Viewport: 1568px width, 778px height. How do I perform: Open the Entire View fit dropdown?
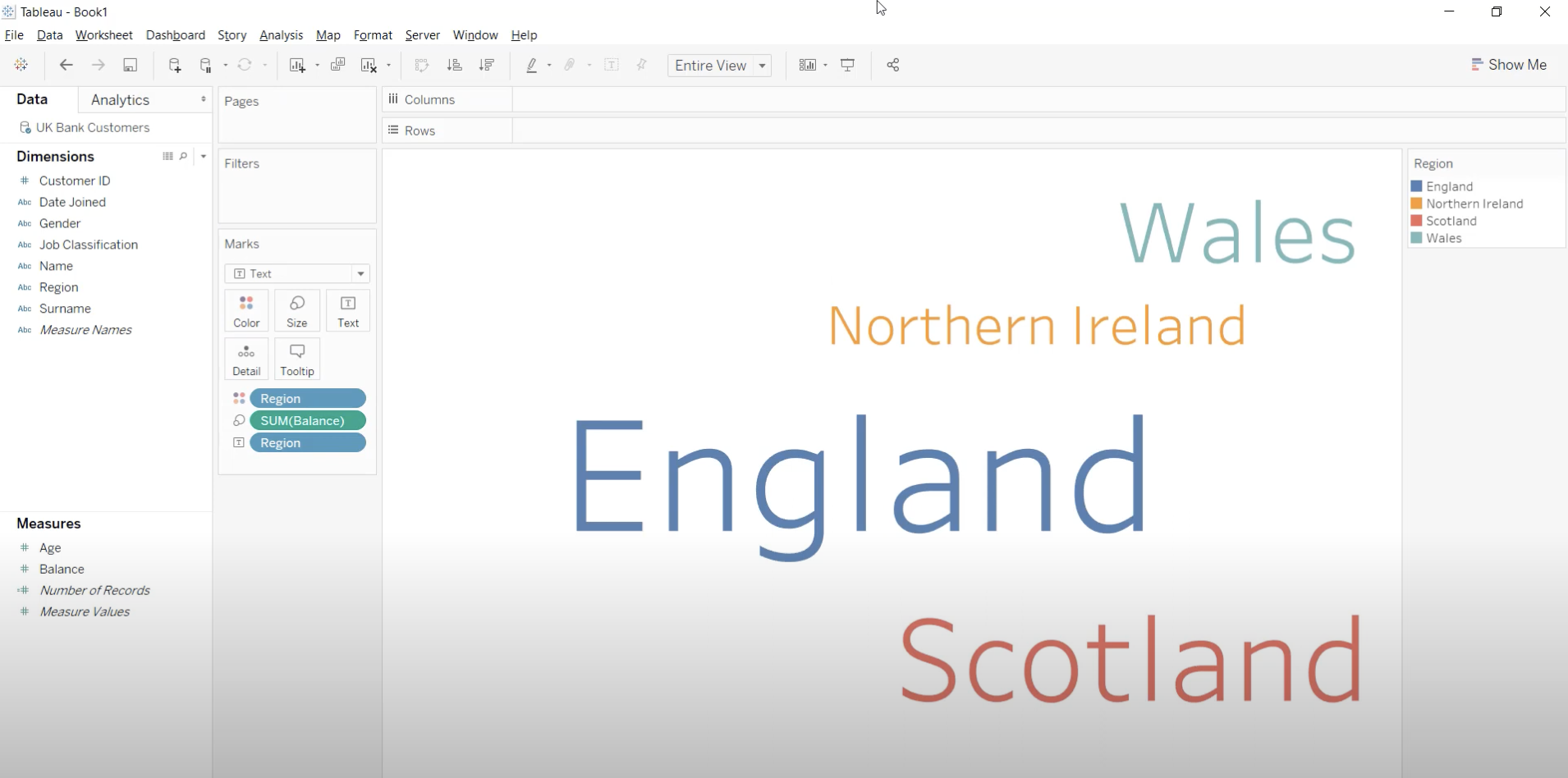[762, 66]
